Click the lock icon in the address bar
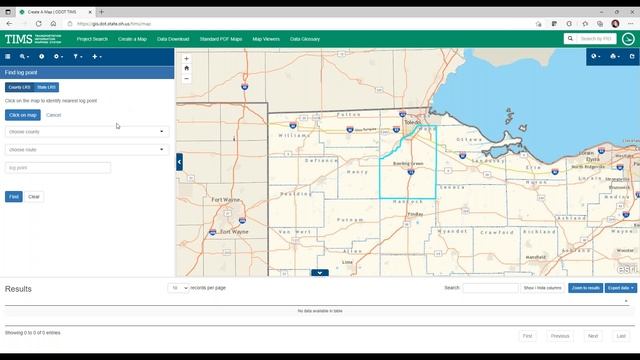640x360 pixels. 70,24
